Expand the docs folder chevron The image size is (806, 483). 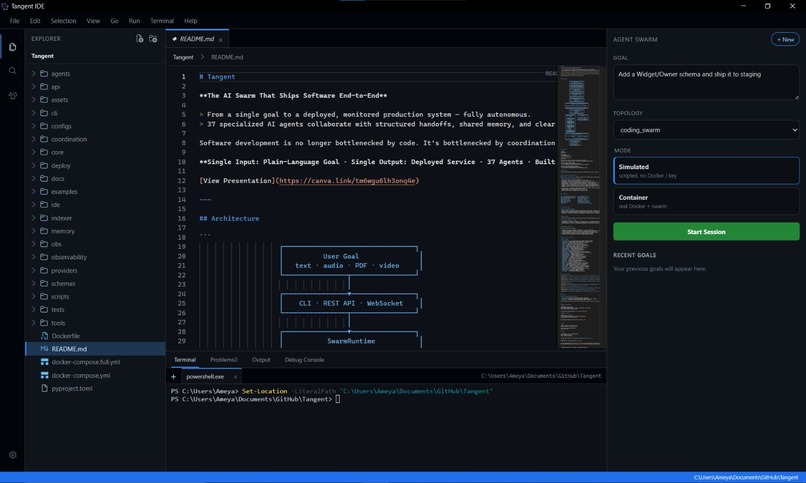tap(34, 178)
